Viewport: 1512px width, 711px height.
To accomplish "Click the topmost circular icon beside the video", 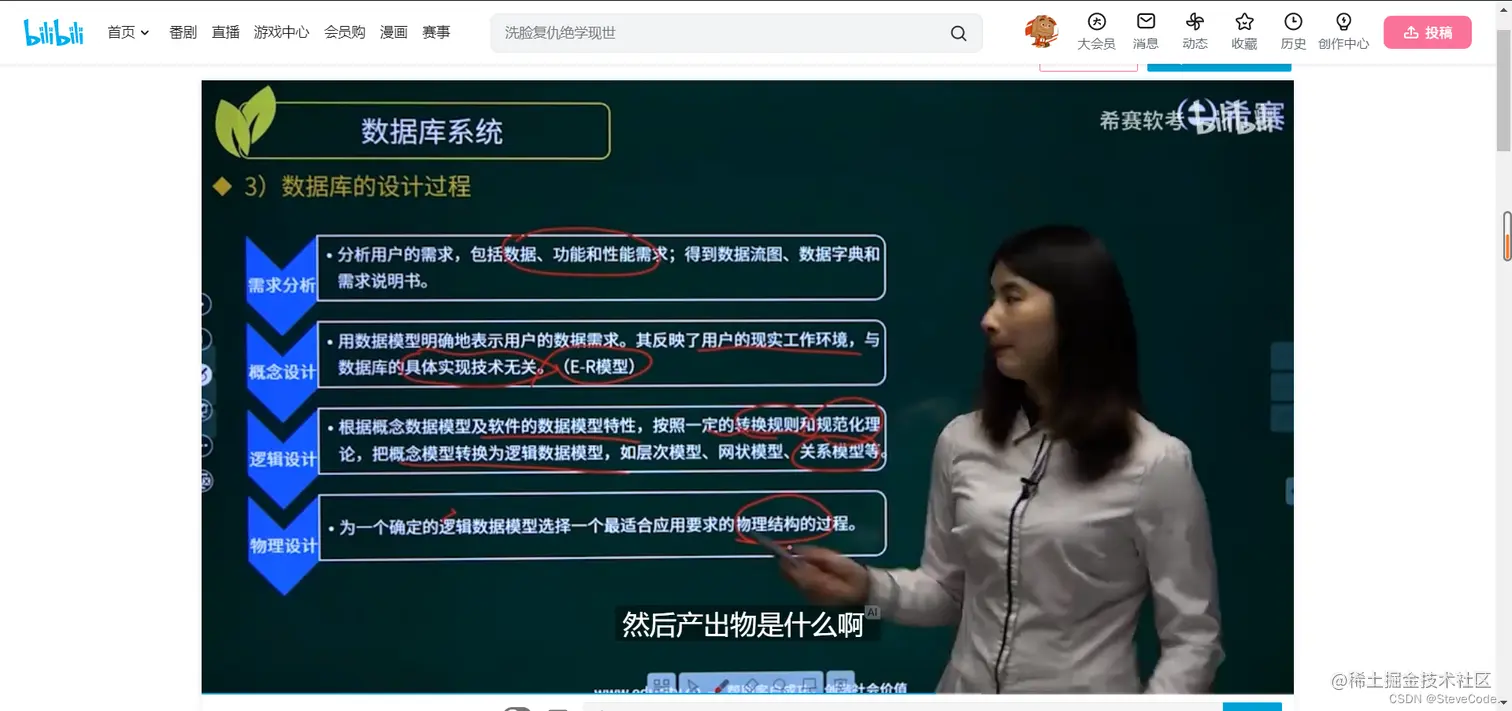I will pos(205,303).
